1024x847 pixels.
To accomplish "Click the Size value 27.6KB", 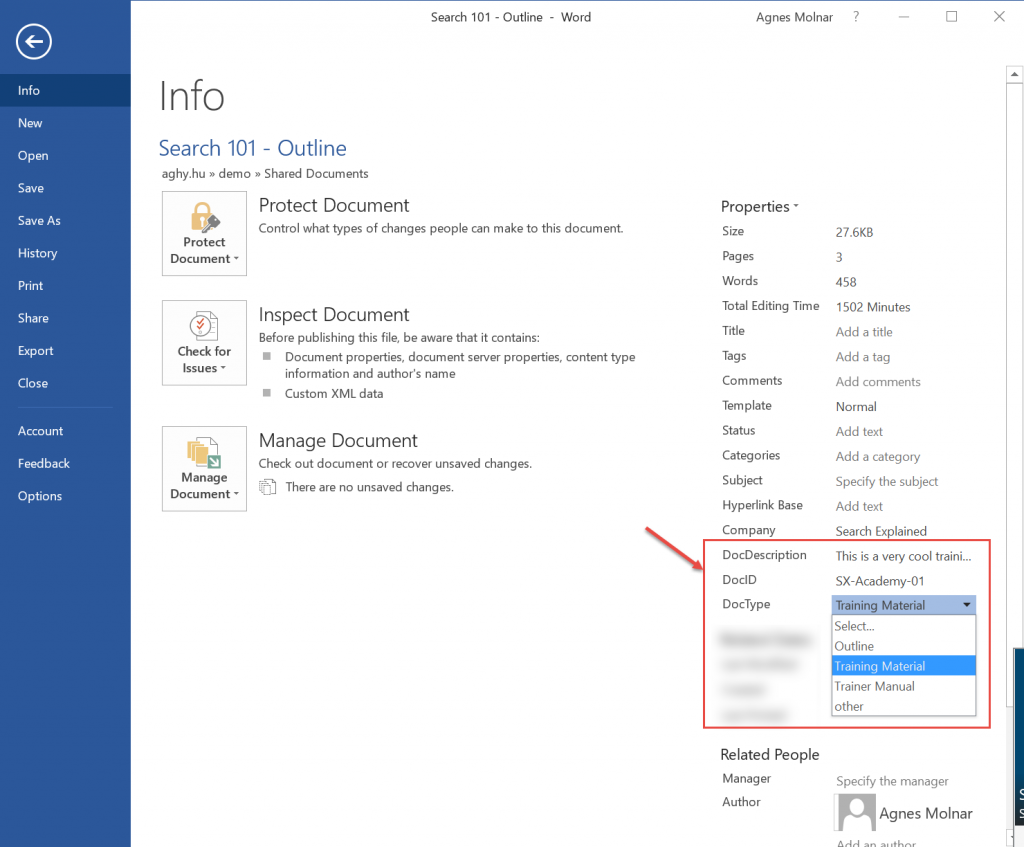I will pos(854,232).
